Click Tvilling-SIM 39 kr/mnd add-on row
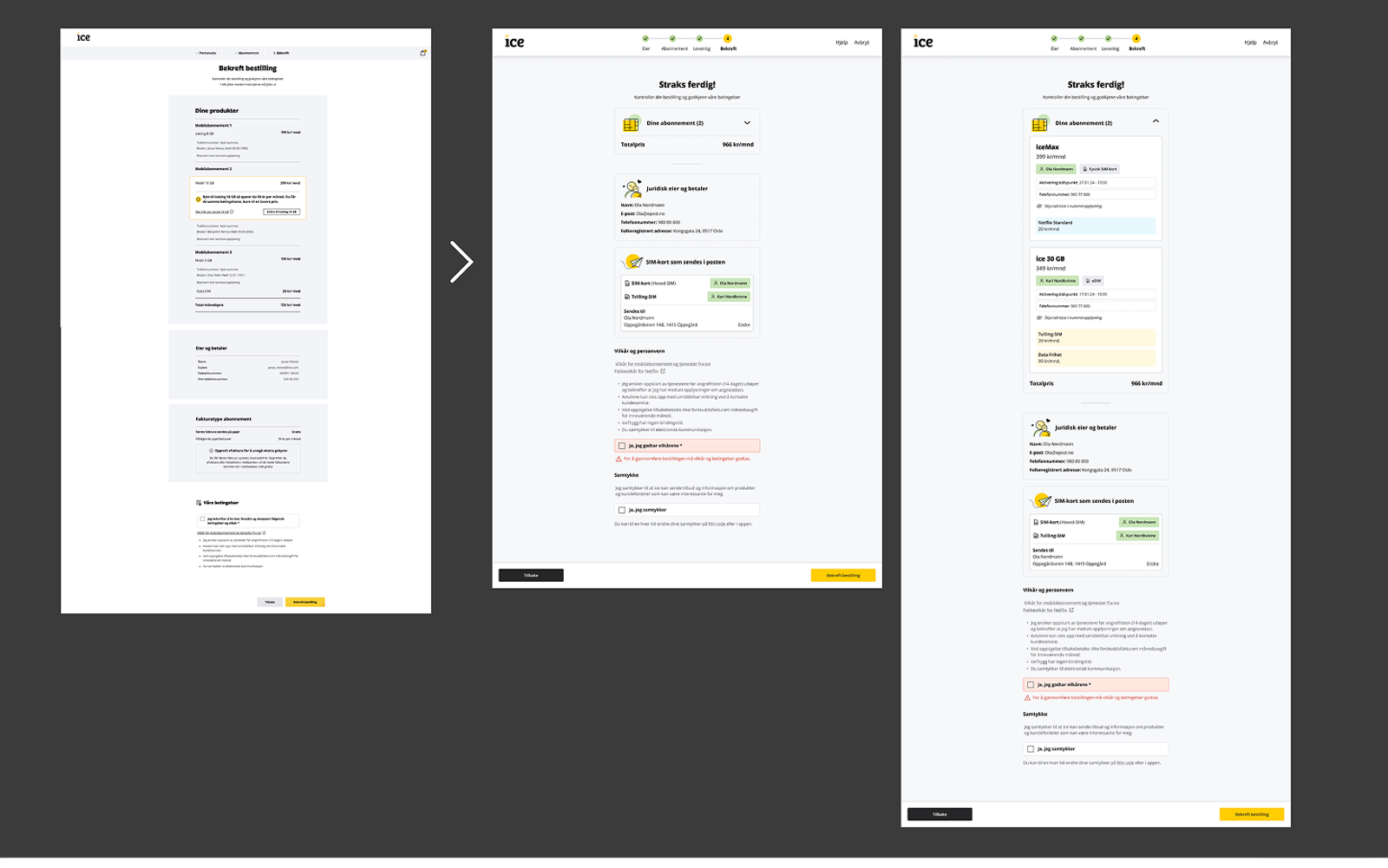Viewport: 1388px width, 868px height. click(1096, 337)
